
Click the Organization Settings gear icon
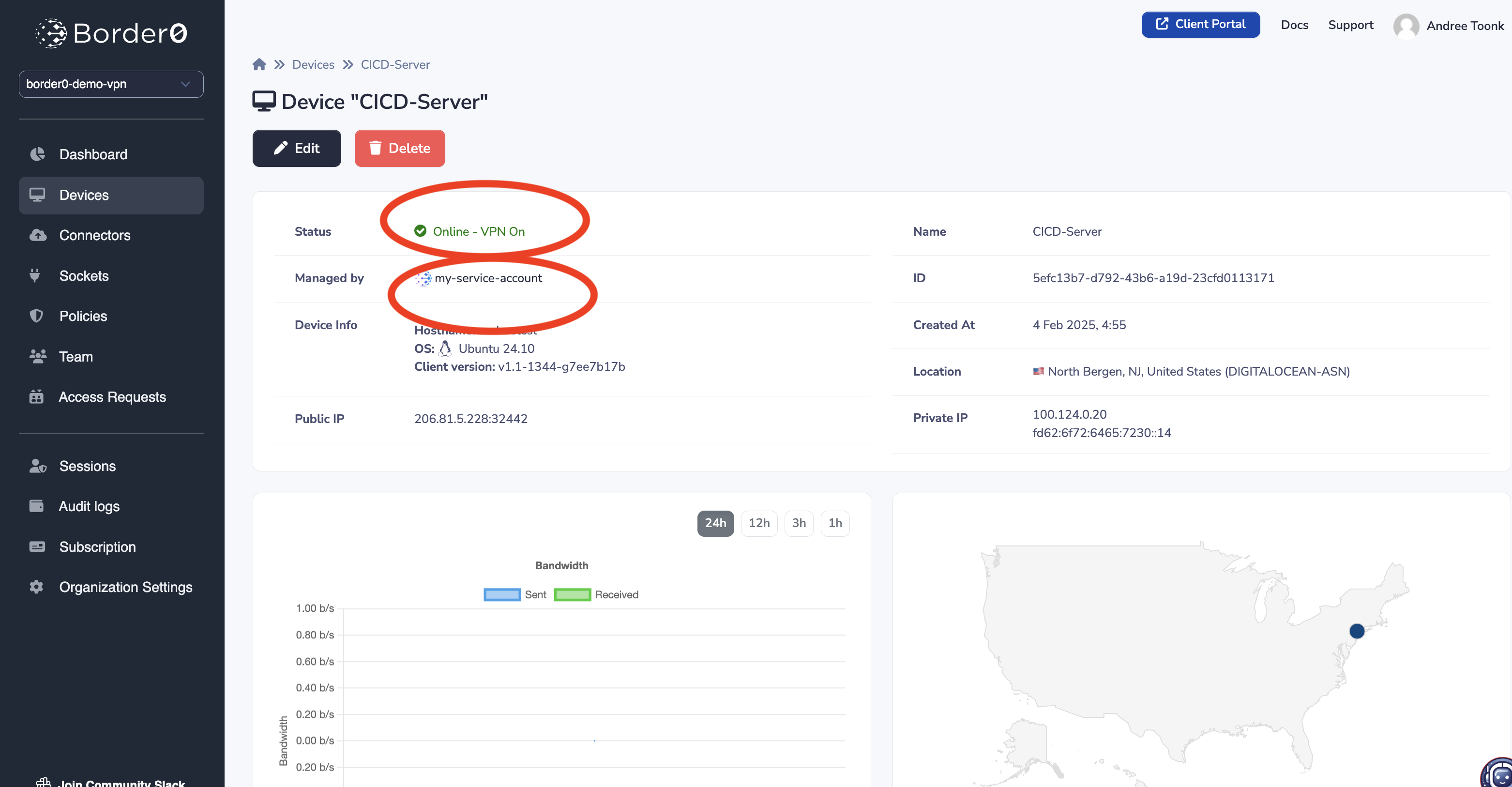[36, 586]
